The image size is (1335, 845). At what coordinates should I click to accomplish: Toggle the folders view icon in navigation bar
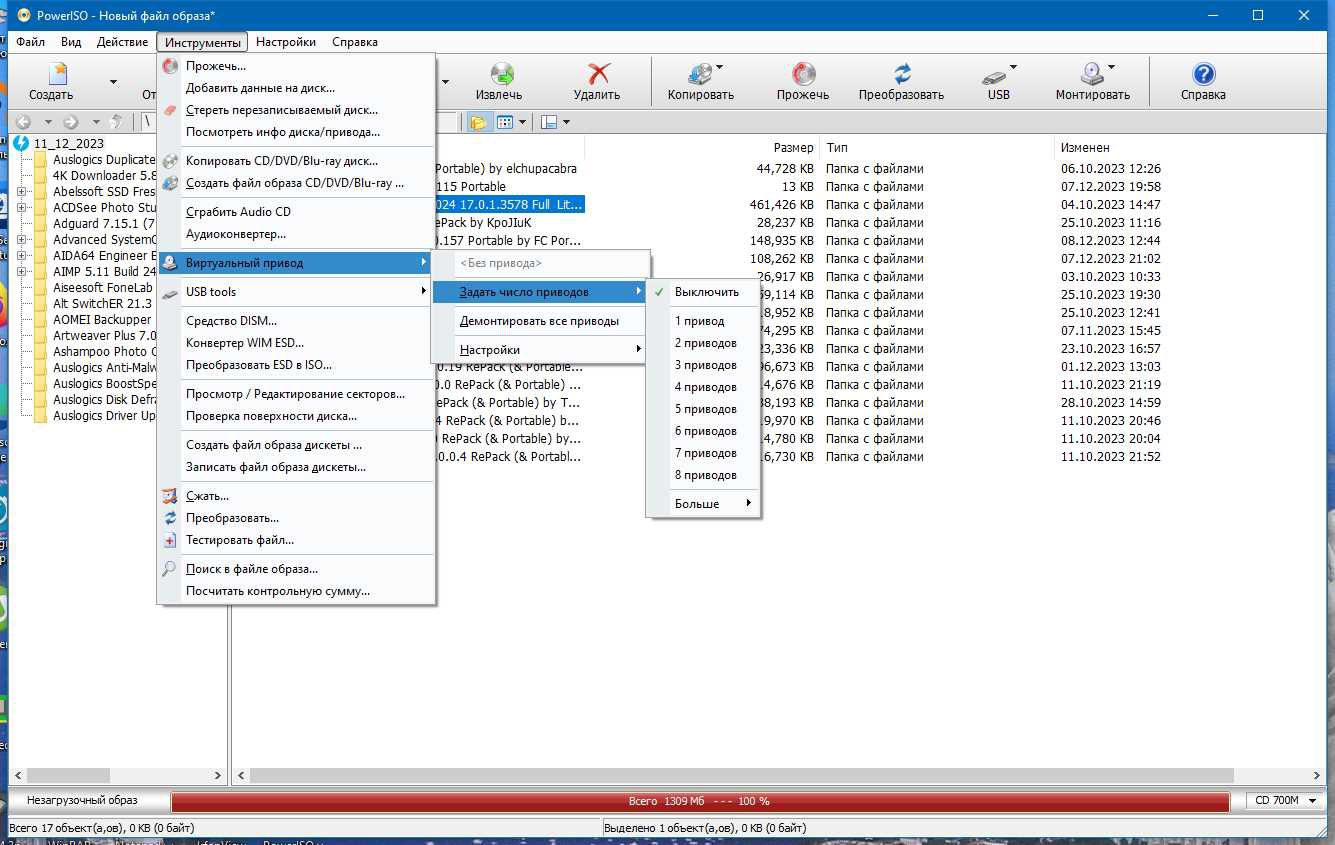coord(478,122)
